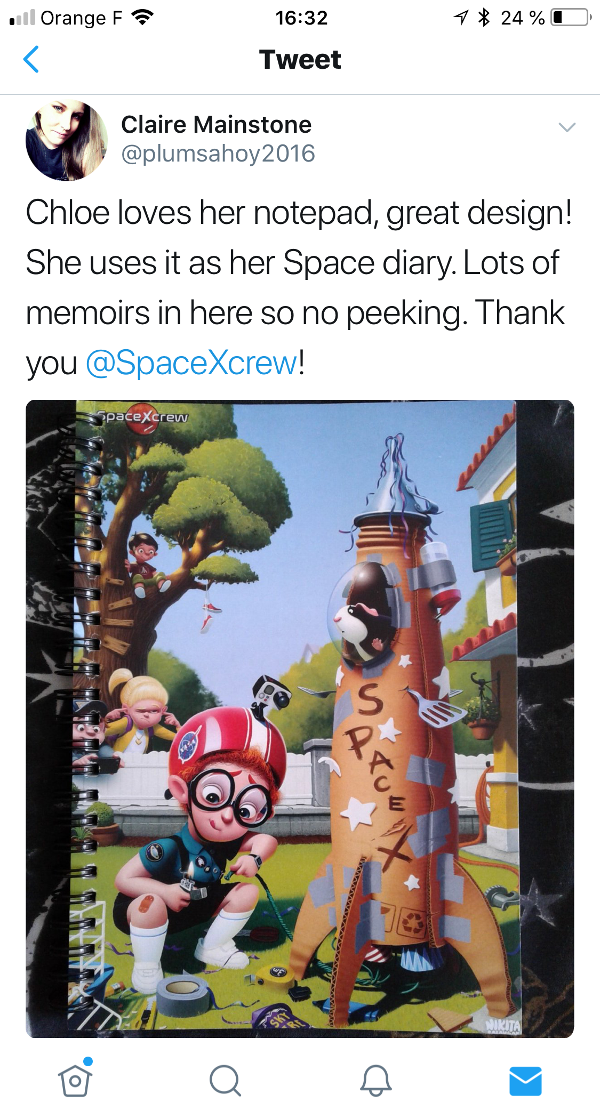Screen dimensions: 600x1111
Task: Tap the Orange F carrier label
Action: pyautogui.click(x=81, y=18)
